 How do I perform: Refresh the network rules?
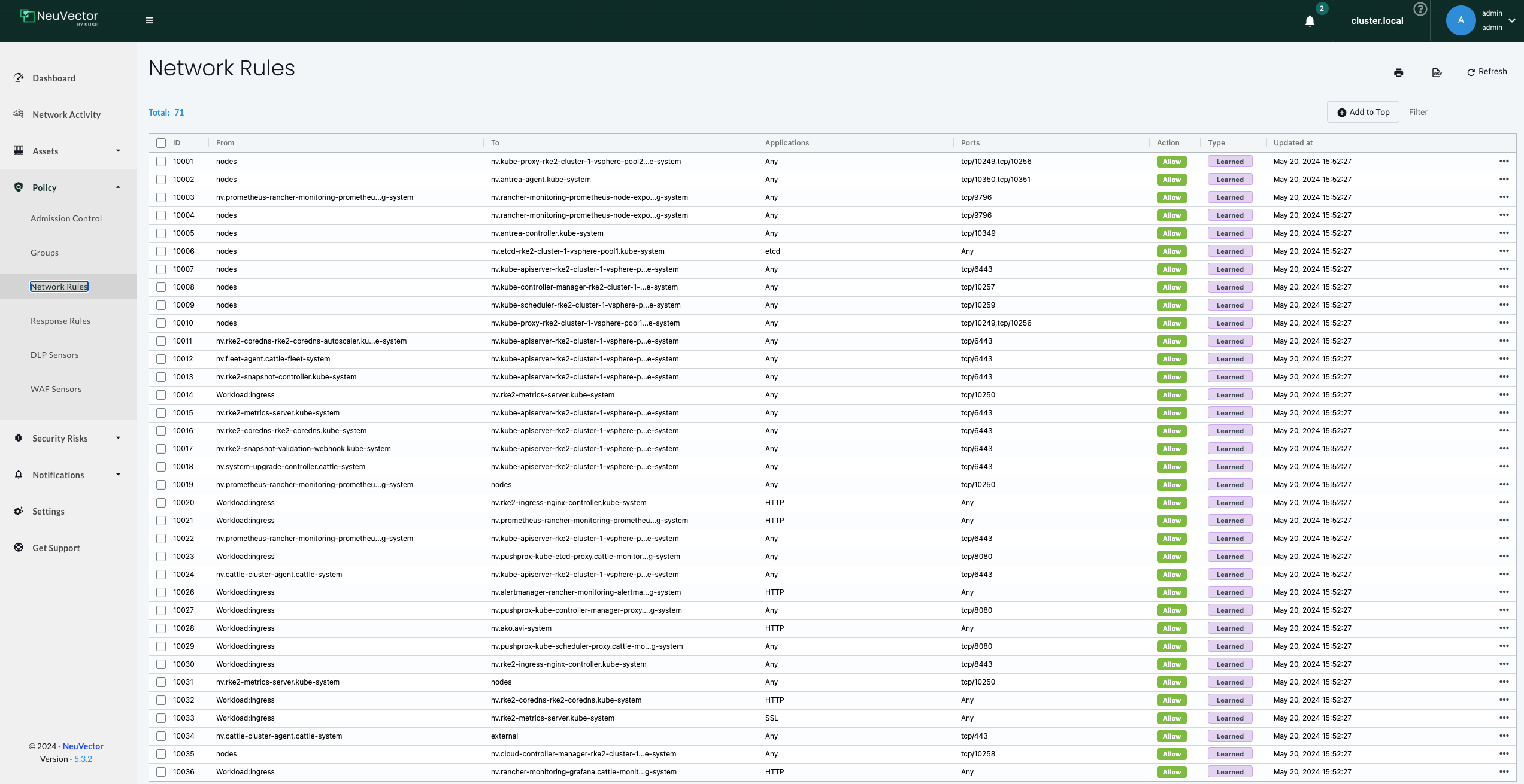click(1487, 72)
